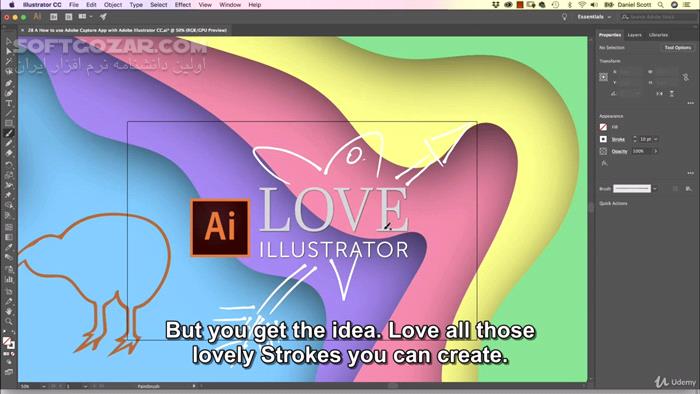
Task: Click the Tool Options button
Action: [678, 48]
